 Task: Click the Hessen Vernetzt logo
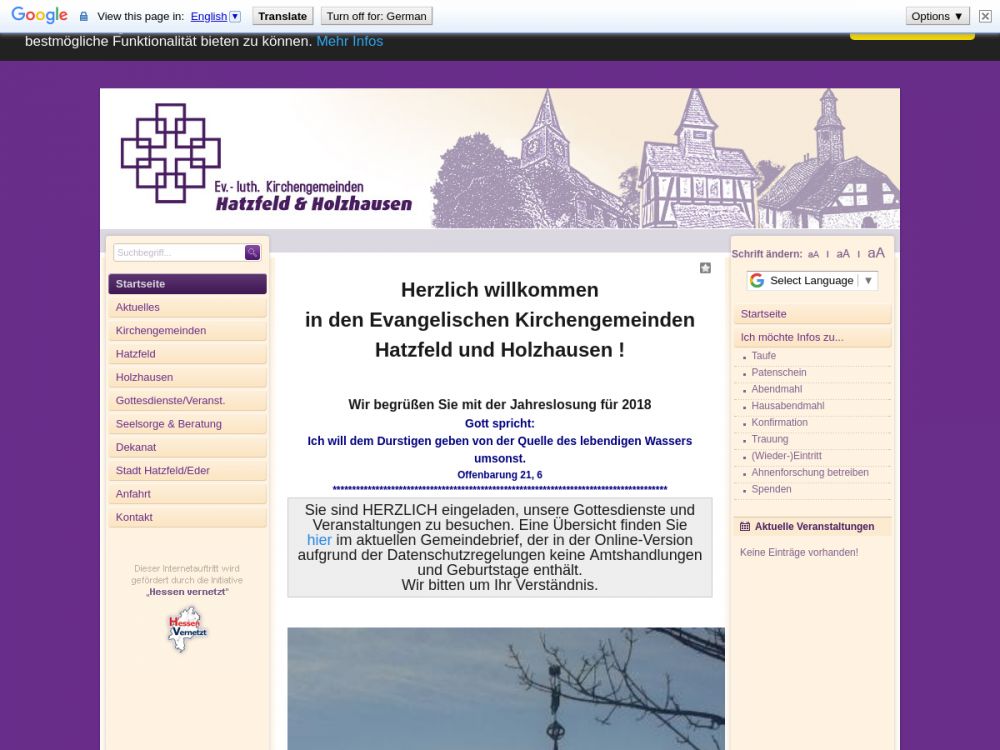[x=187, y=629]
